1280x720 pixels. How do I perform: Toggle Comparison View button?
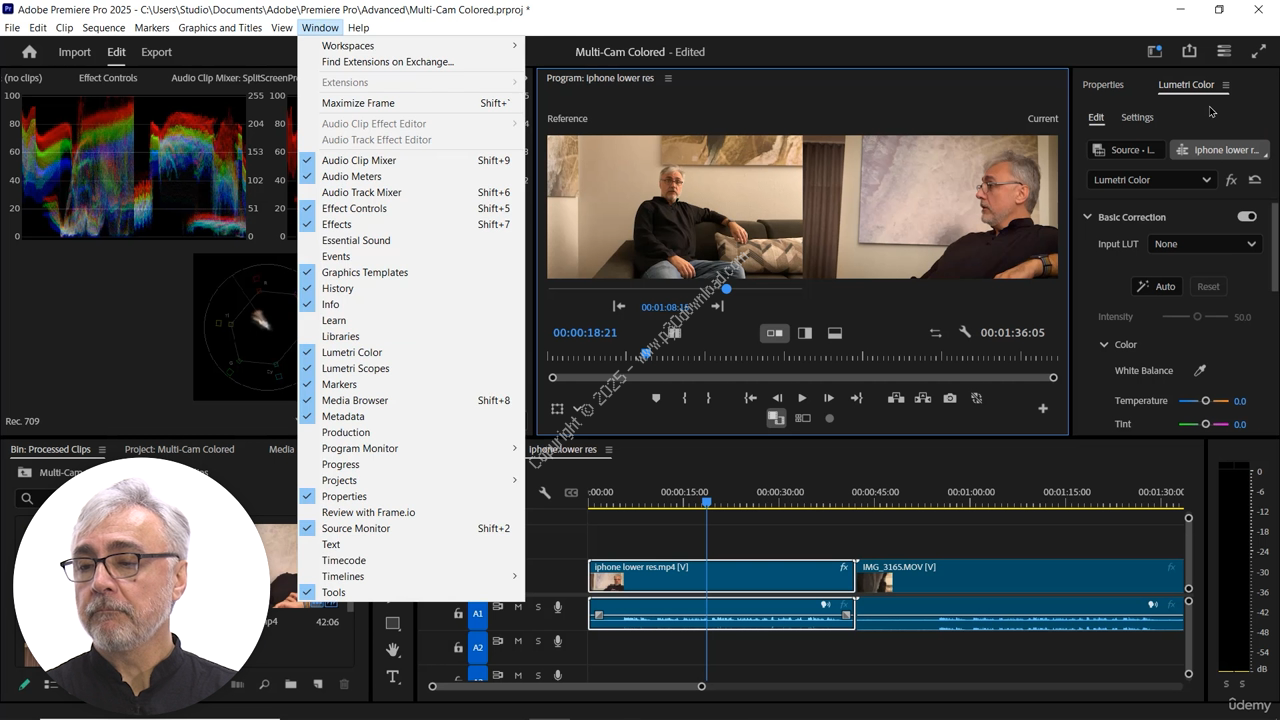pyautogui.click(x=776, y=418)
